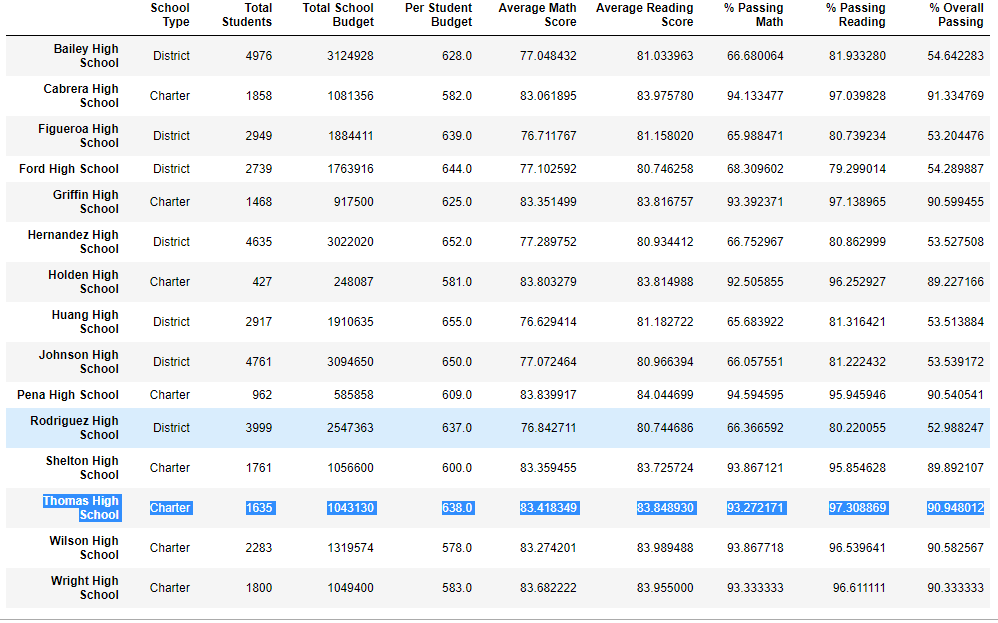998x623 pixels.
Task: Click Bailey's passing math 66.680064
Action: (756, 56)
